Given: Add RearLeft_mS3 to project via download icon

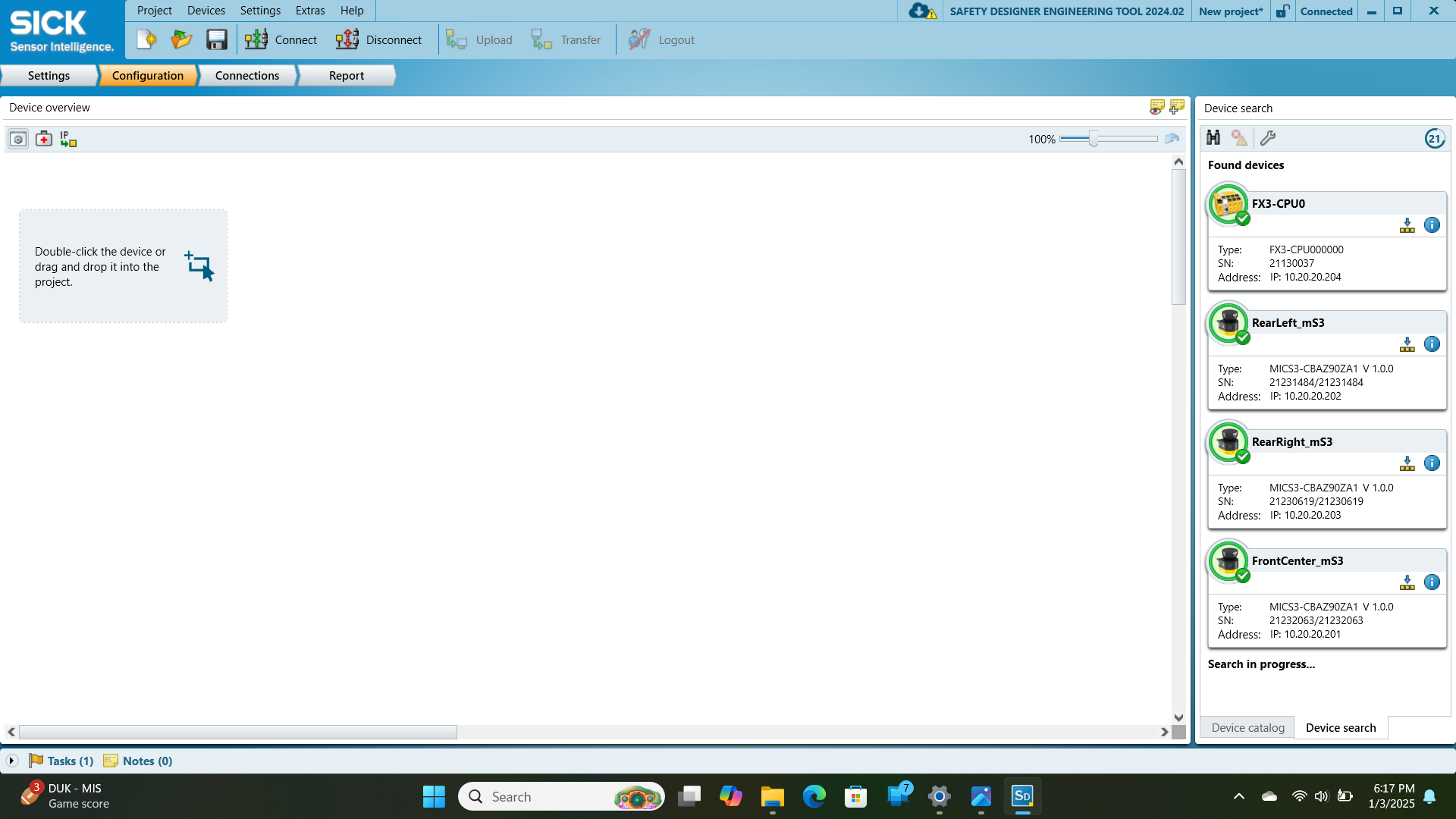Looking at the screenshot, I should 1407,344.
